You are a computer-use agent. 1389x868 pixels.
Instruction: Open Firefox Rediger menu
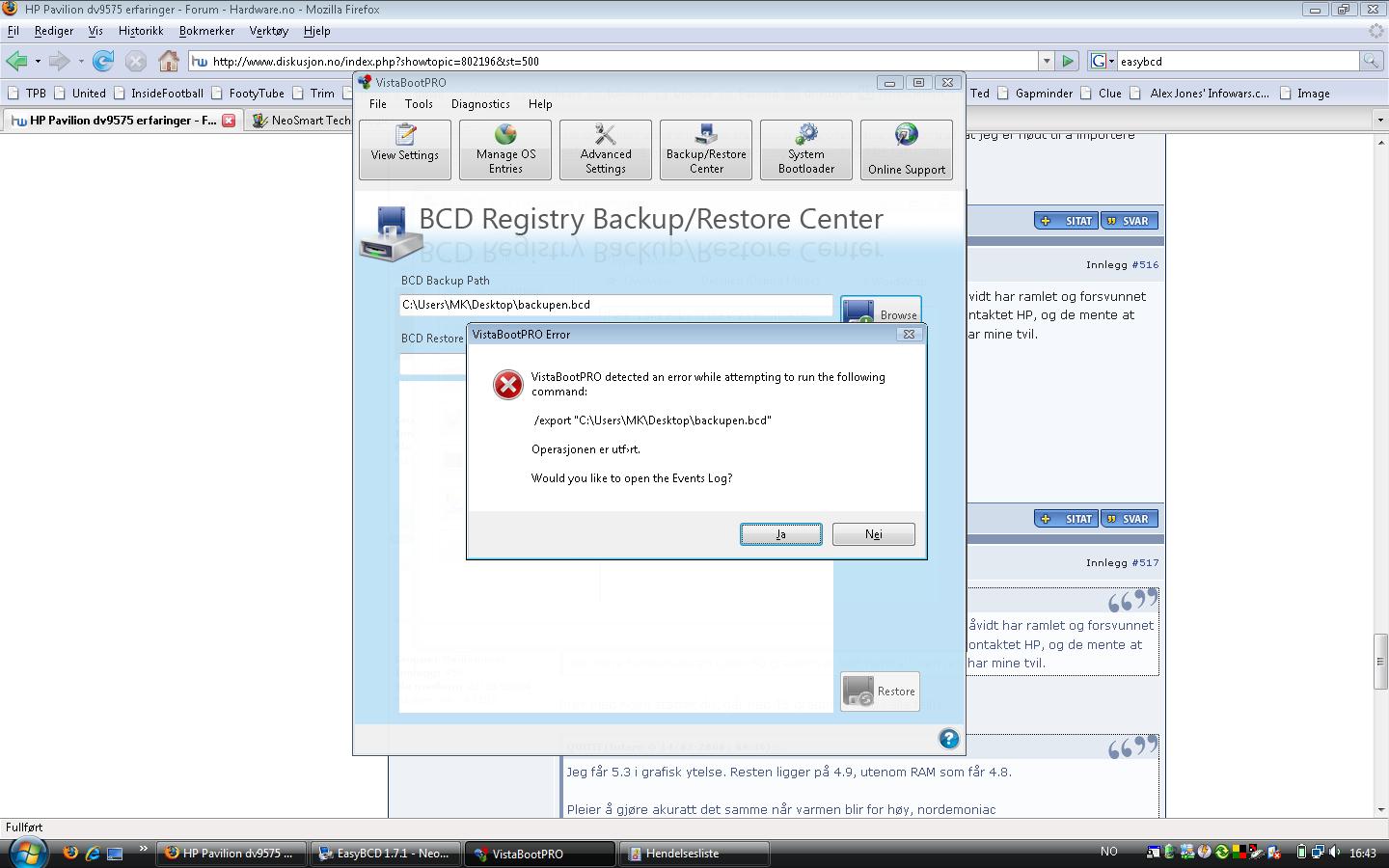(54, 31)
